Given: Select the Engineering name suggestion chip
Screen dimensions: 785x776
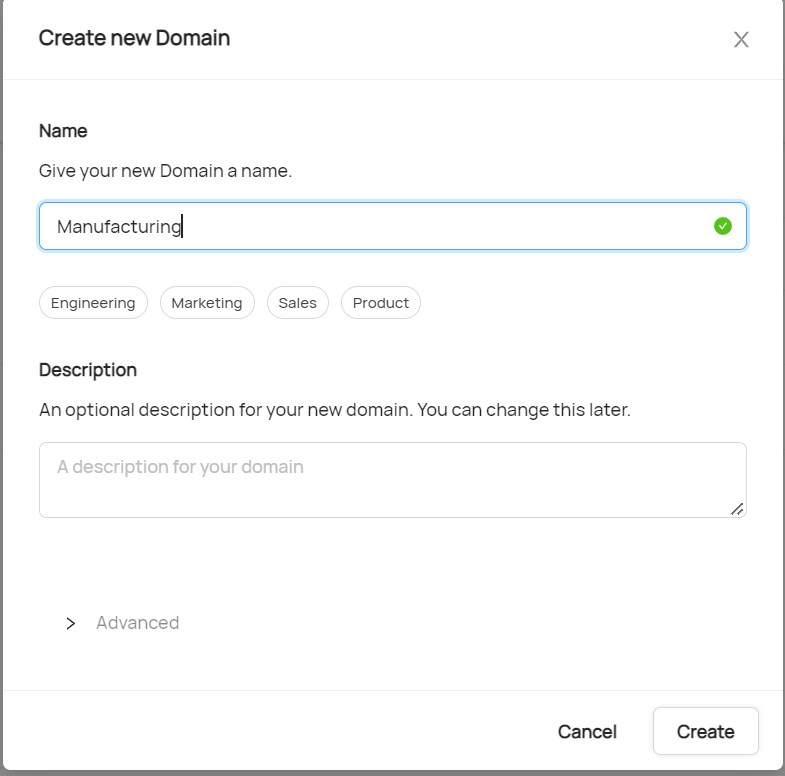Looking at the screenshot, I should [x=93, y=303].
